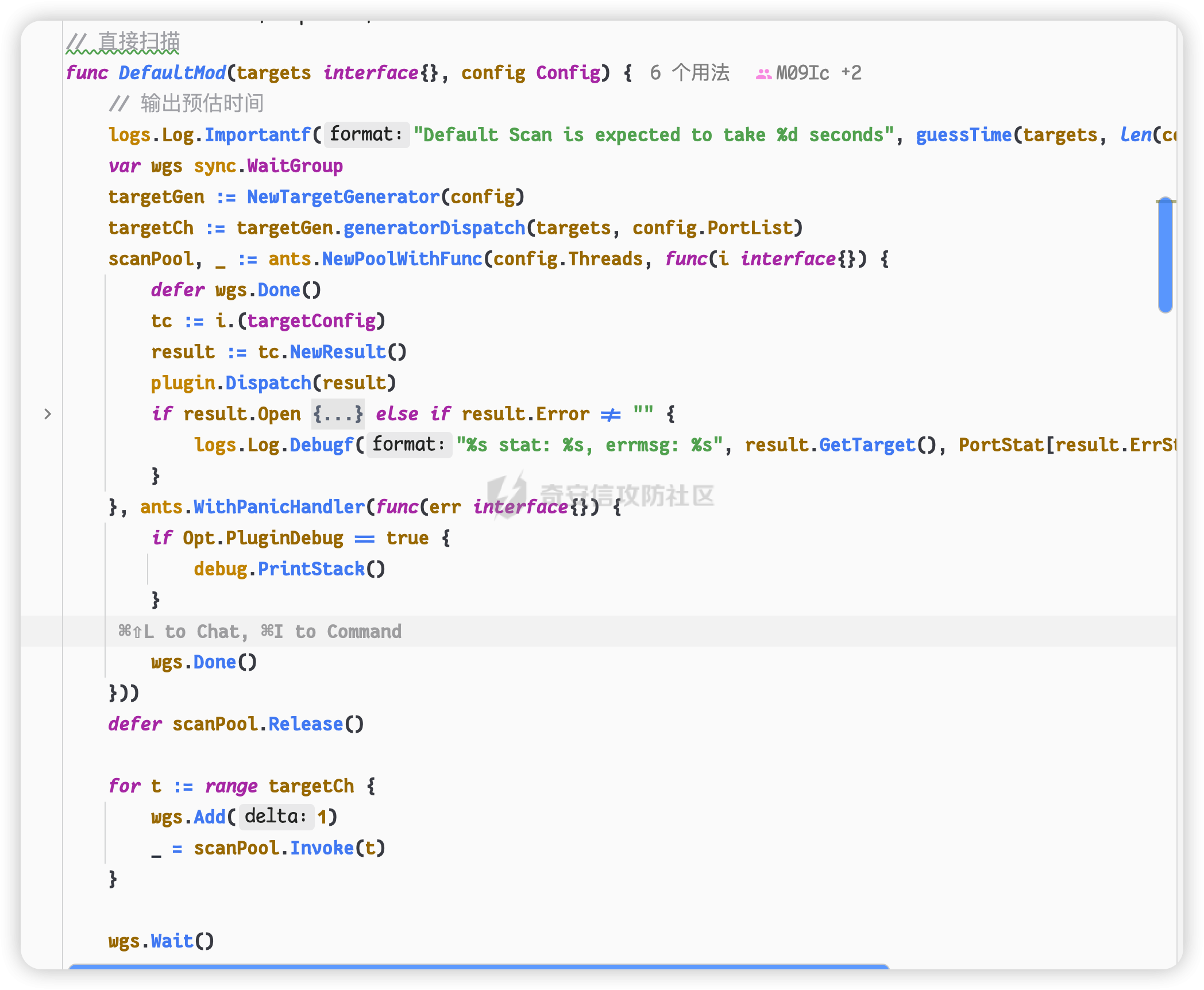Click the "defer wgs.Done()" statement

click(x=236, y=290)
